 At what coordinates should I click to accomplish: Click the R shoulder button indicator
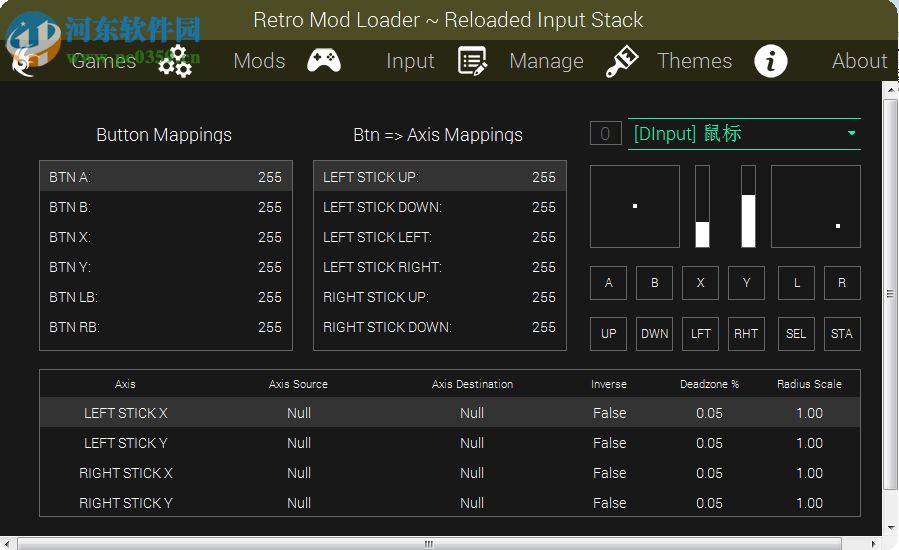[842, 283]
